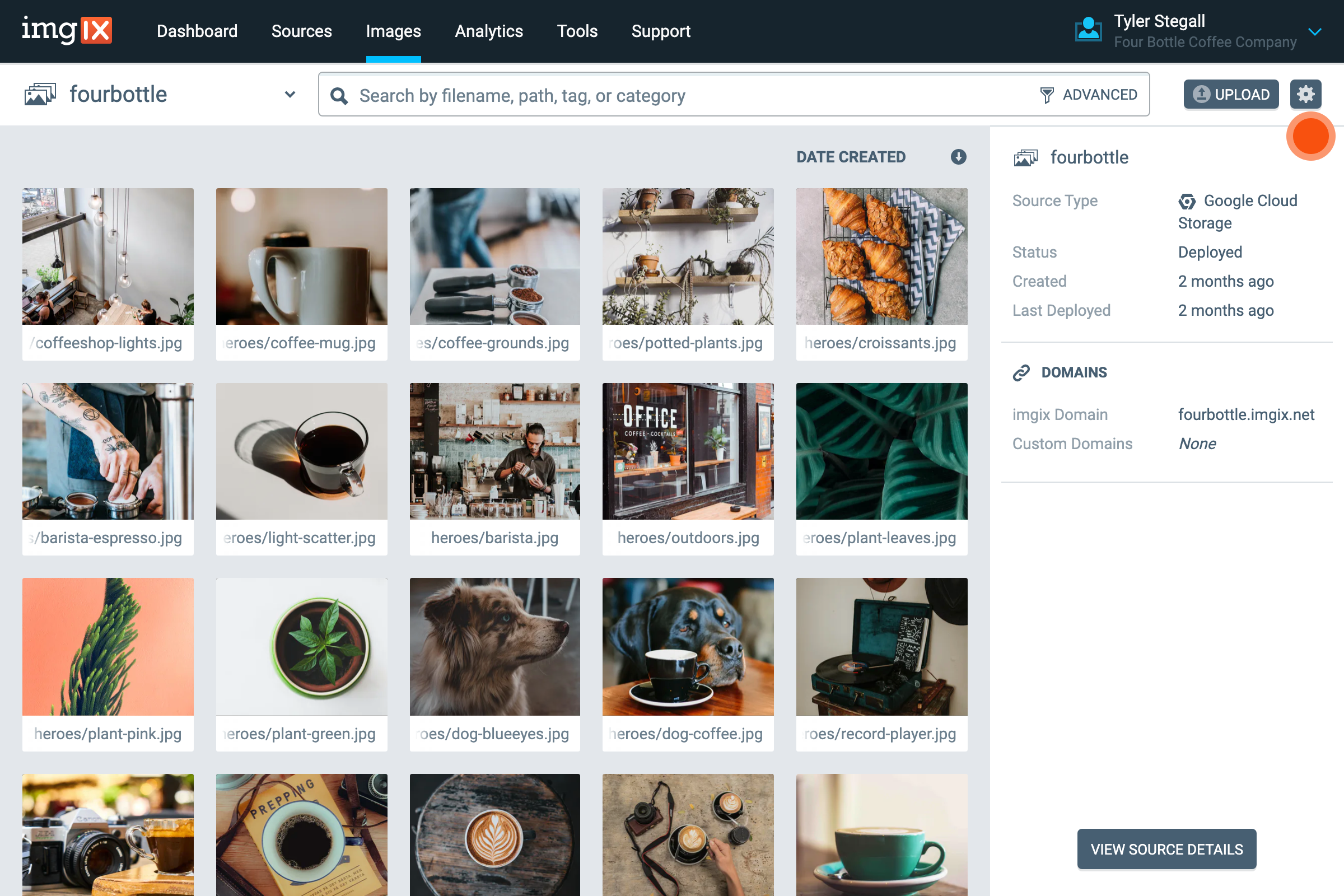Click the Advanced filter funnel icon
Screen dimensions: 1344x896
pyautogui.click(x=1046, y=95)
